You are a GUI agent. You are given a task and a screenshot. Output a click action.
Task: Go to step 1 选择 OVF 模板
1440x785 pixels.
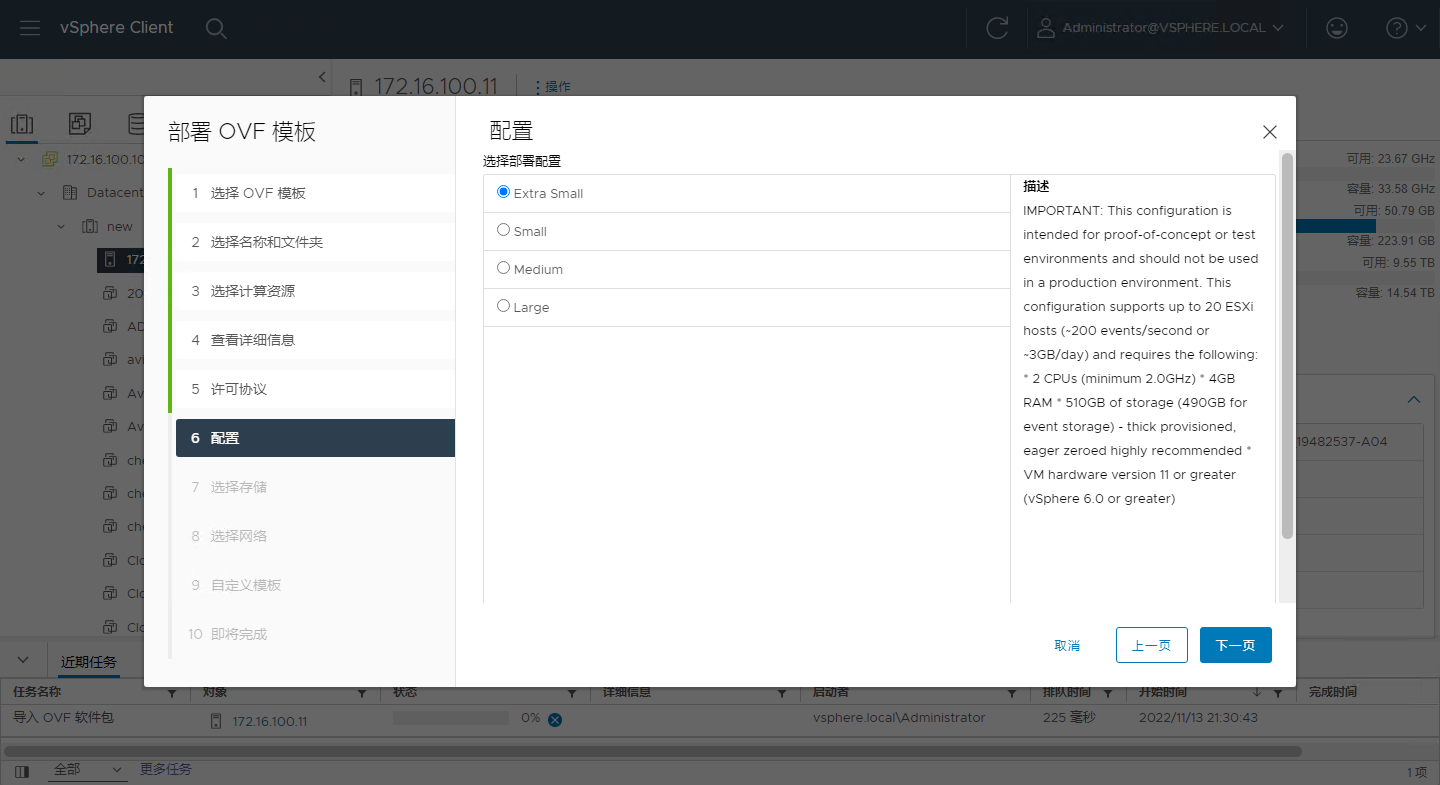tap(258, 193)
